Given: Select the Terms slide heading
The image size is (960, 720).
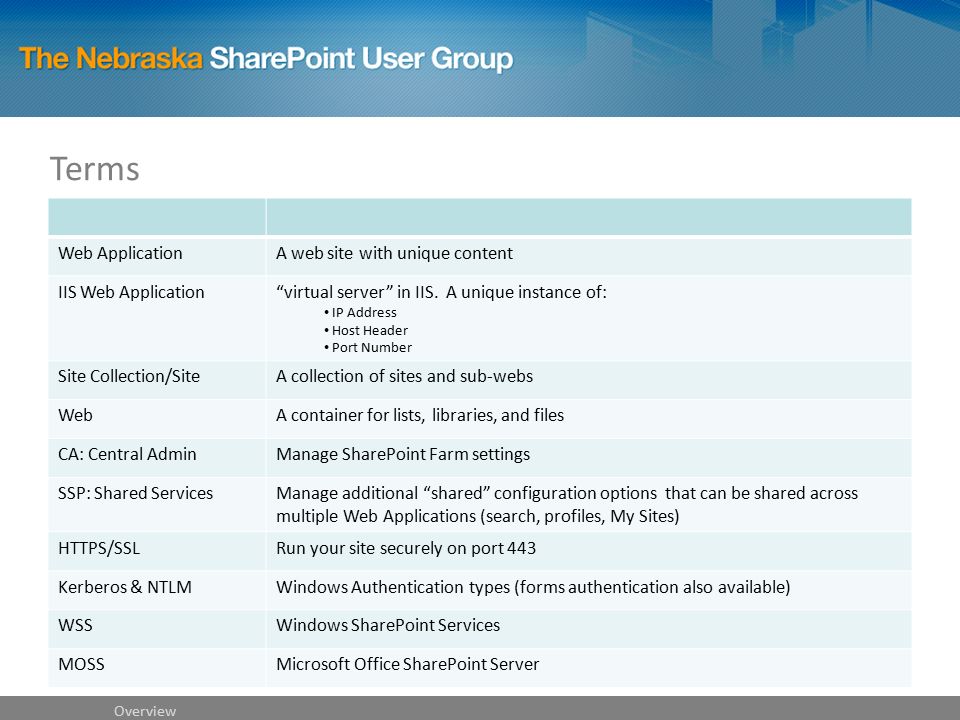Looking at the screenshot, I should click(94, 169).
